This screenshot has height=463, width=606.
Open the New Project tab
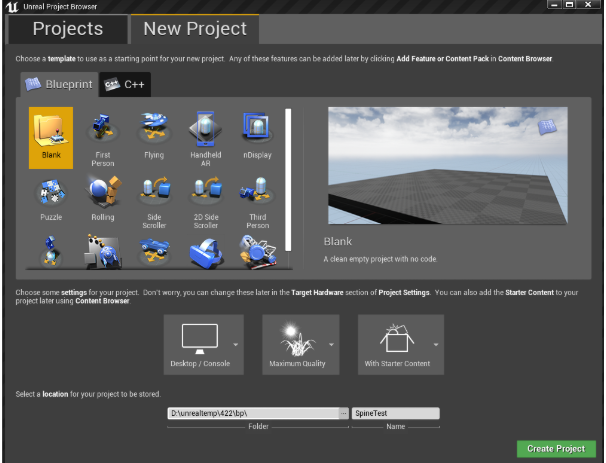coord(195,29)
